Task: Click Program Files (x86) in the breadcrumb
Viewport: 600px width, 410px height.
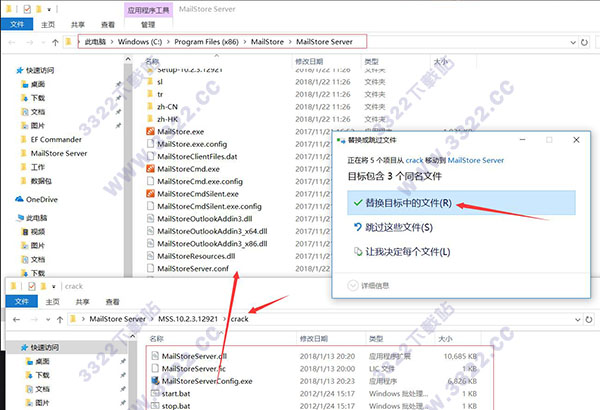Action: [206, 42]
